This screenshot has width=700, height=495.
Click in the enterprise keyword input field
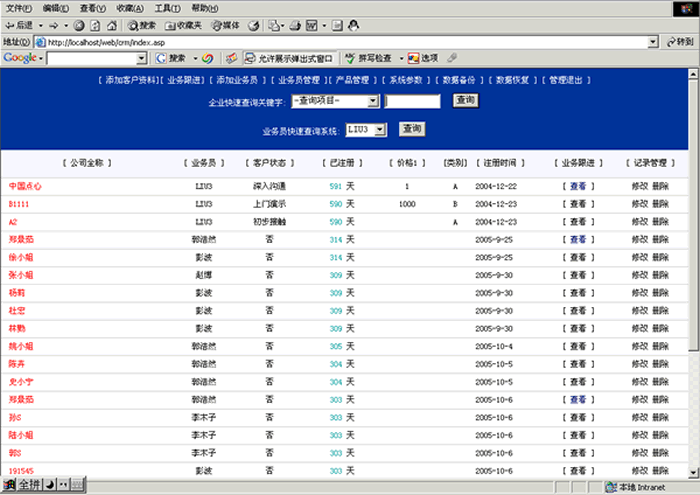[412, 101]
